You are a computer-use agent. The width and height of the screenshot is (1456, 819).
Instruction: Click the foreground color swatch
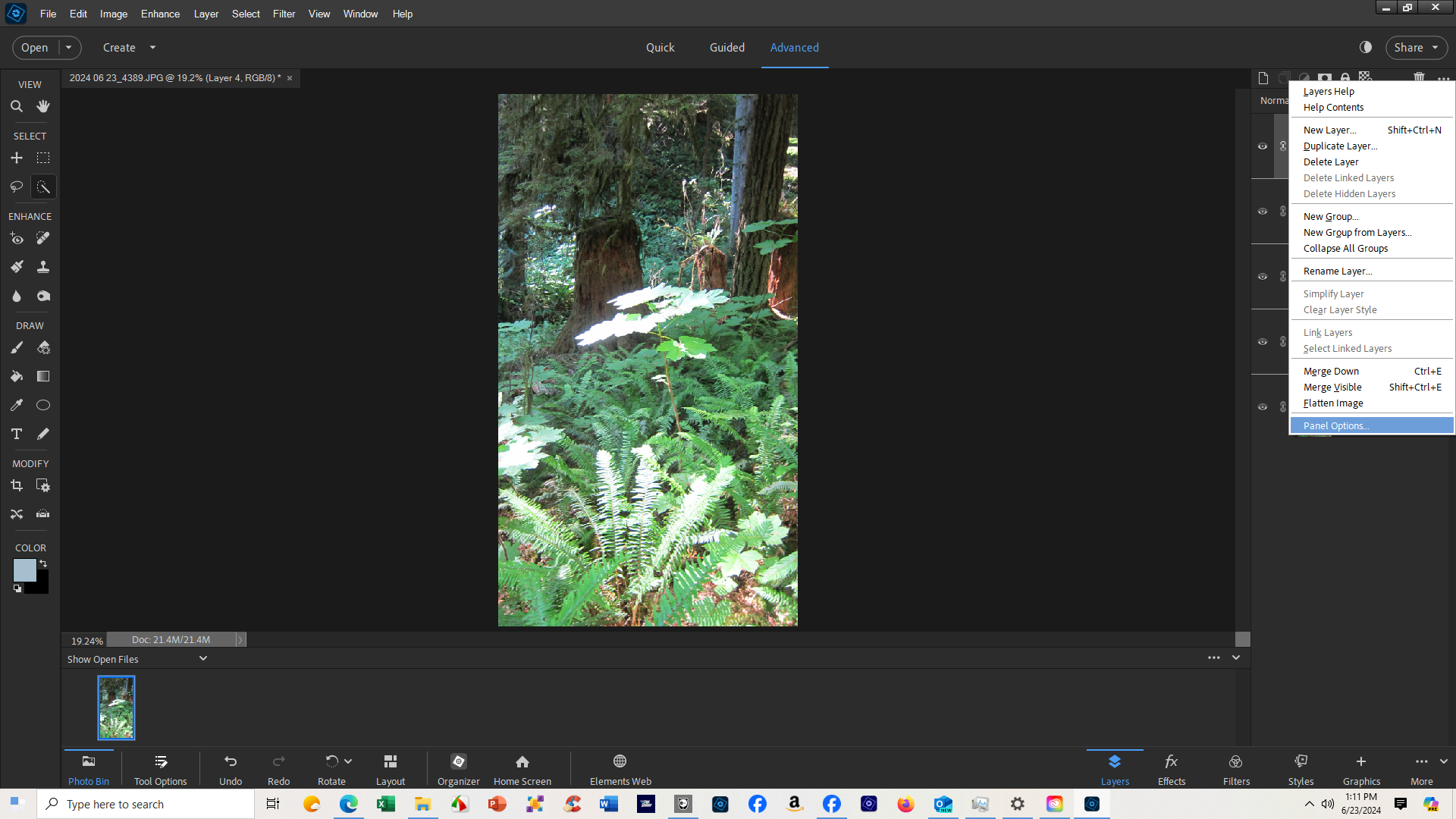pos(24,570)
